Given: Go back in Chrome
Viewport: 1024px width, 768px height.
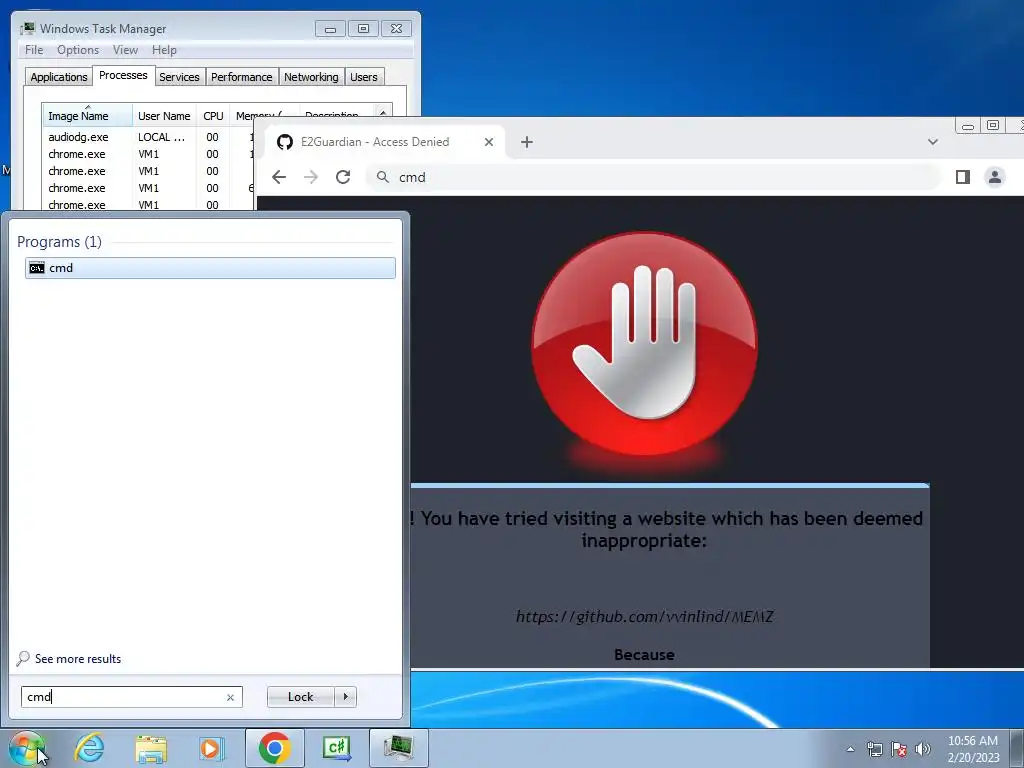Looking at the screenshot, I should (x=279, y=177).
